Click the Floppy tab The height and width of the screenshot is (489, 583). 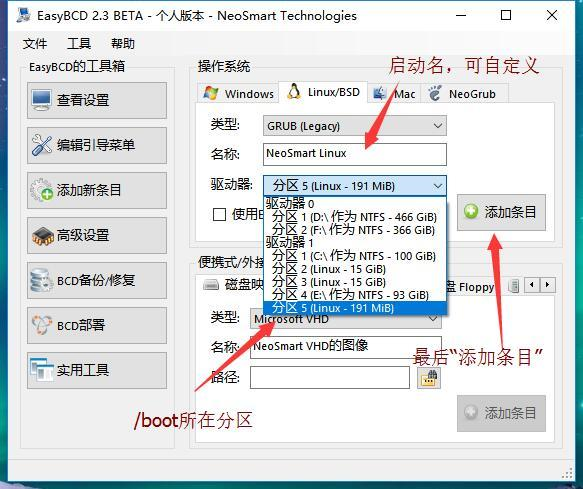click(x=470, y=287)
